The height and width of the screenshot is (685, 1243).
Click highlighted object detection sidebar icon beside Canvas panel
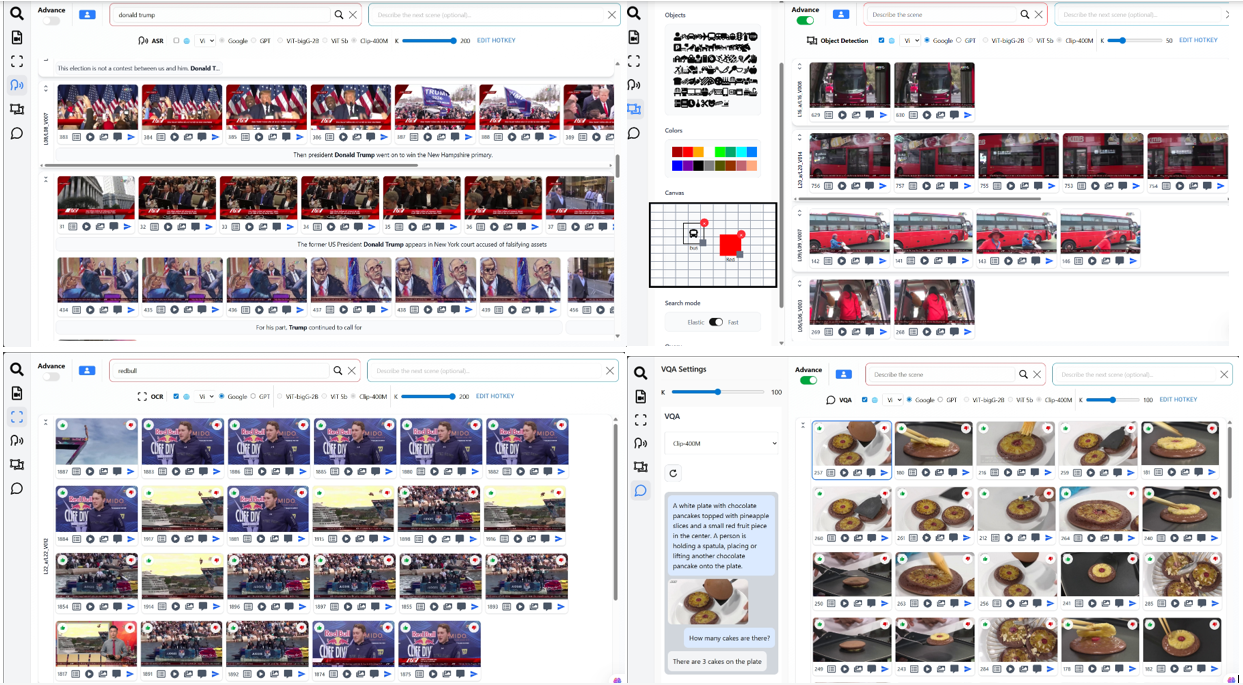634,109
